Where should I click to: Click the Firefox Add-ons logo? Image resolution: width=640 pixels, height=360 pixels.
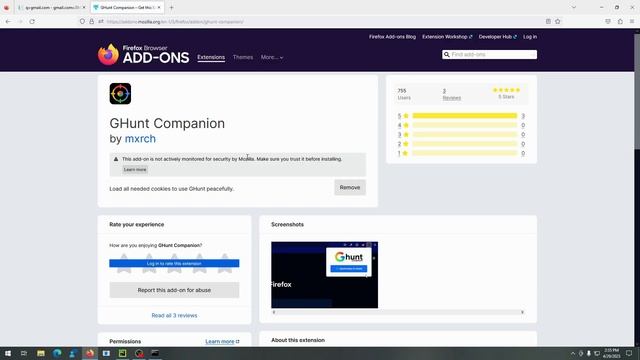click(x=143, y=54)
